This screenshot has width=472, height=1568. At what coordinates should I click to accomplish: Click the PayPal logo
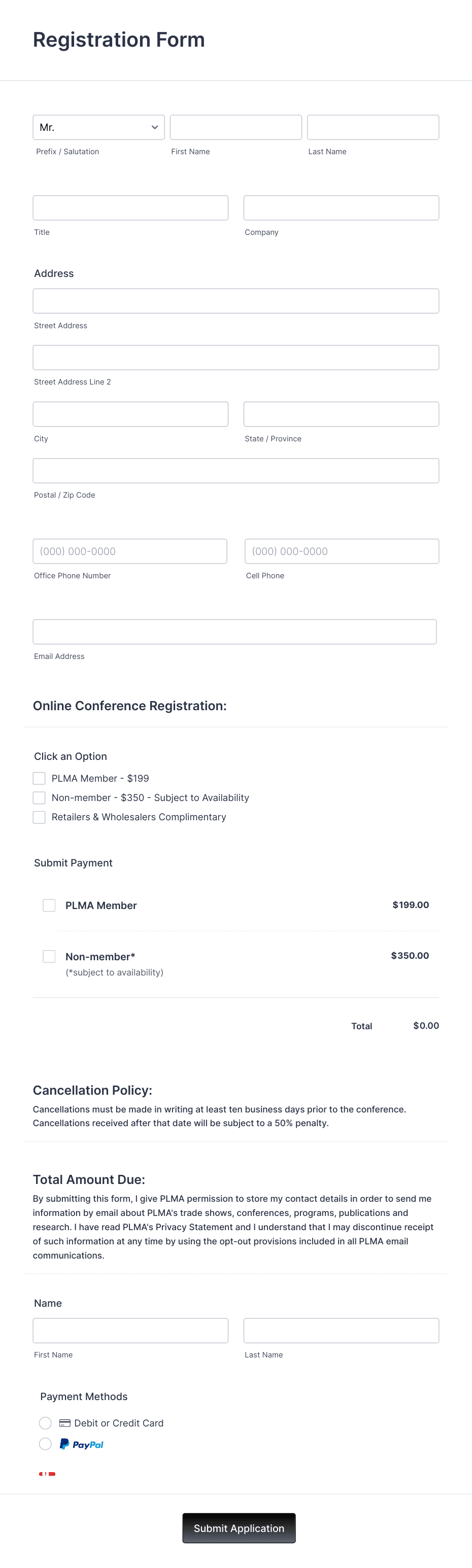coord(81,1443)
